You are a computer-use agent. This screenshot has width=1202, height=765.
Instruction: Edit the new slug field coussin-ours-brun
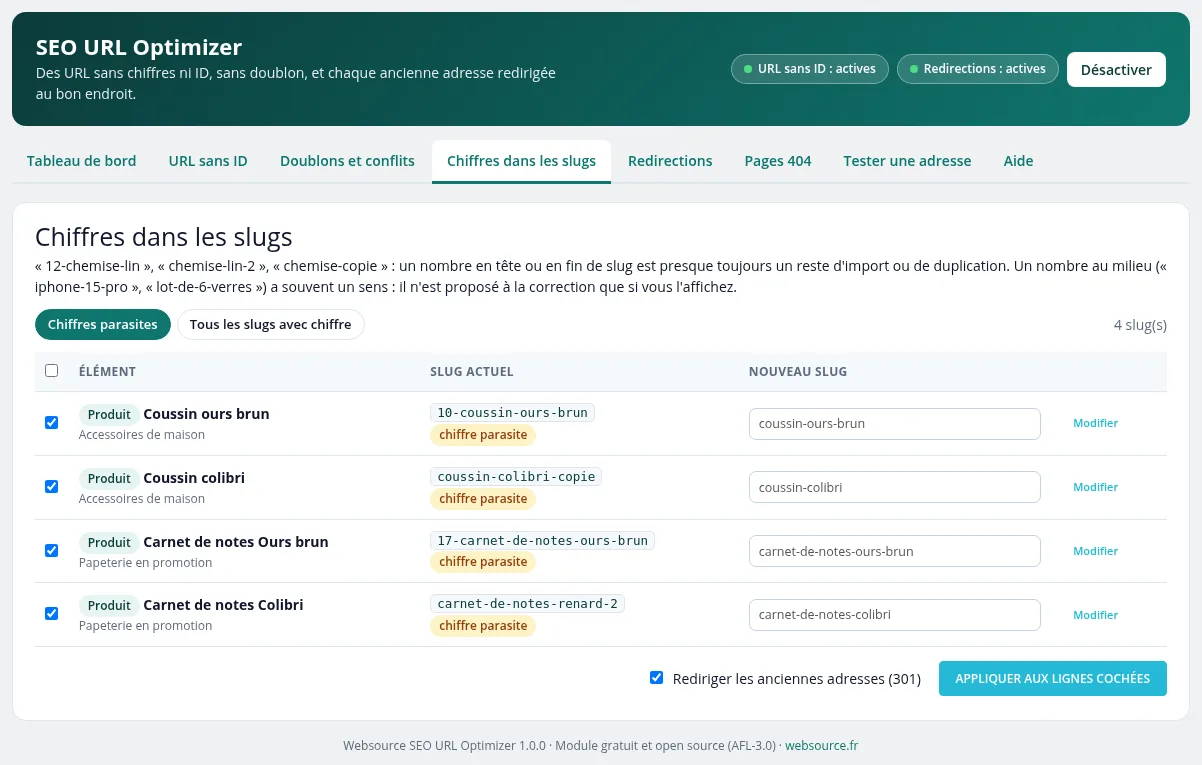pos(895,423)
